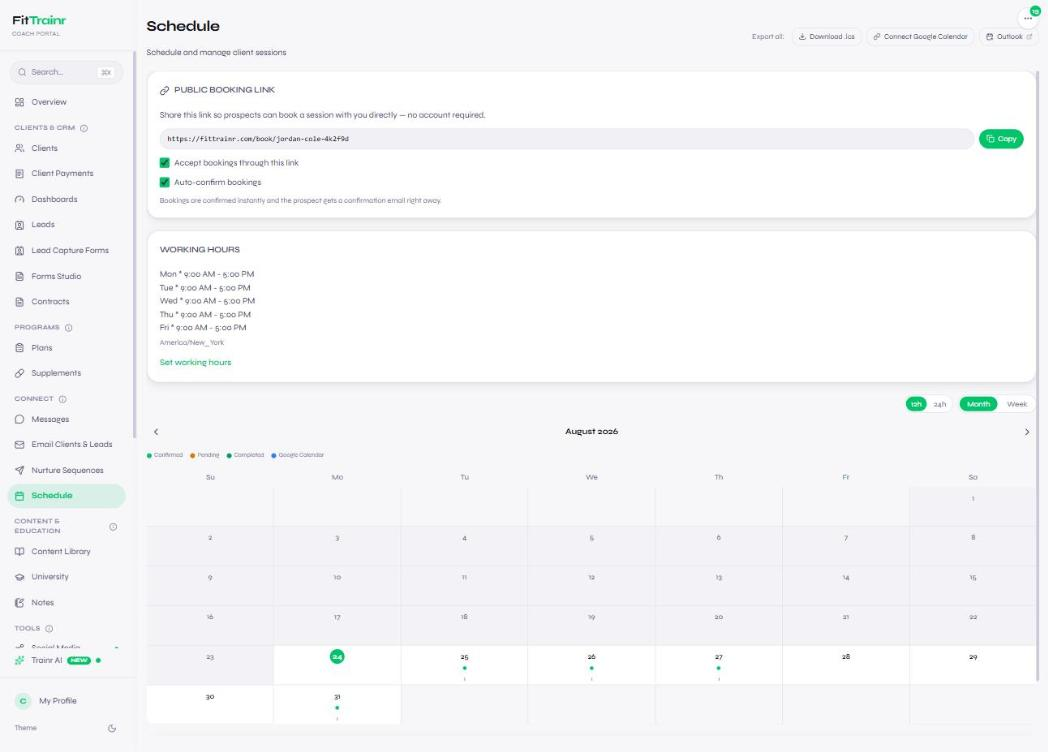
Task: Click the Nurture Sequences paper-plane icon
Action: [19, 470]
